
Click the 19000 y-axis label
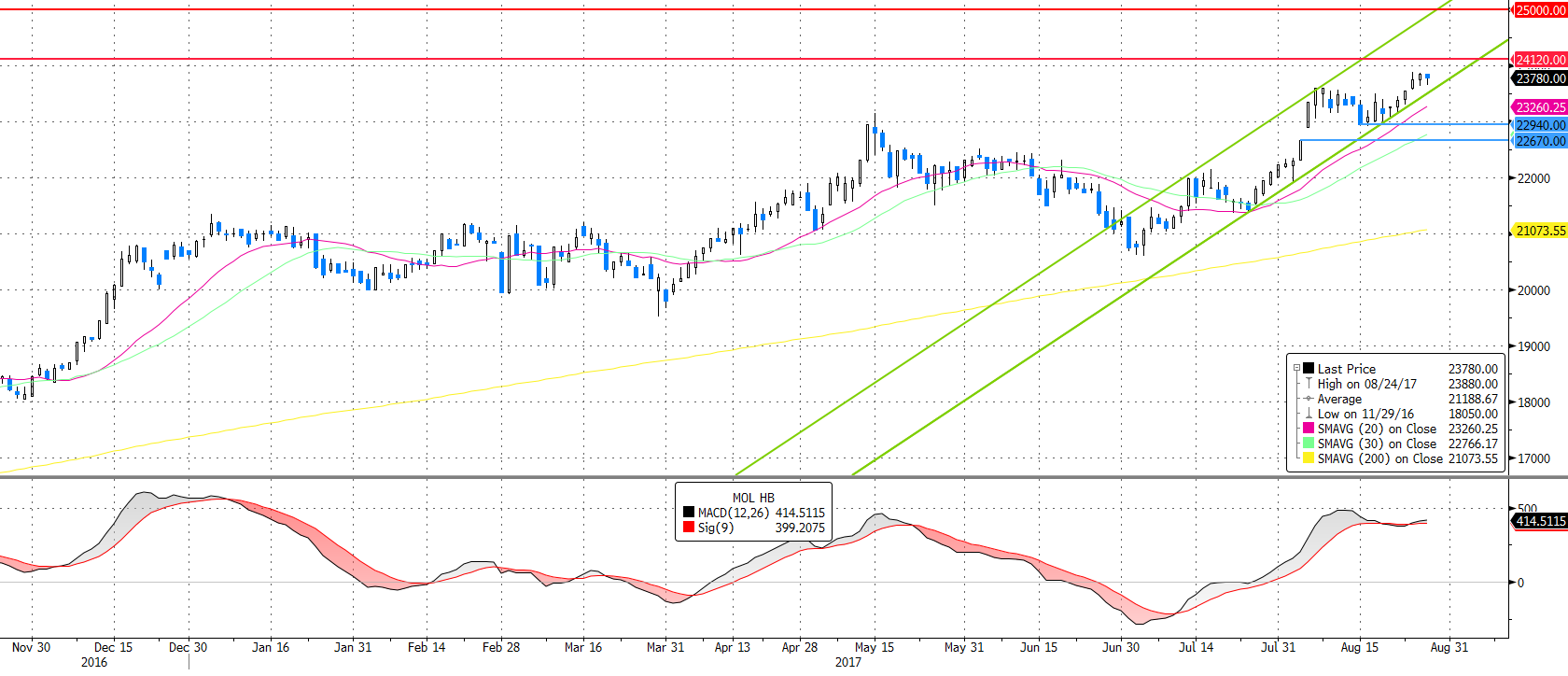pos(1533,346)
